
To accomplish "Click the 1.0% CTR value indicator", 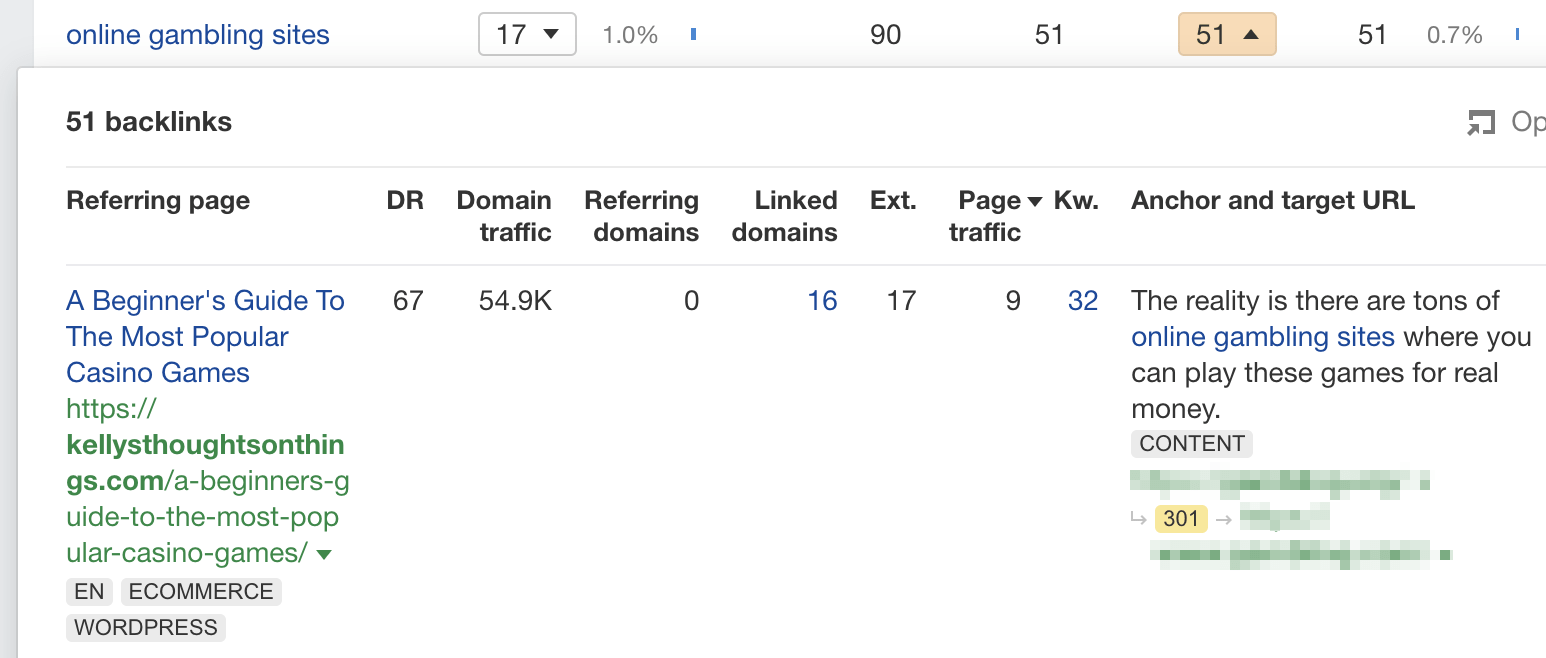I will click(630, 33).
